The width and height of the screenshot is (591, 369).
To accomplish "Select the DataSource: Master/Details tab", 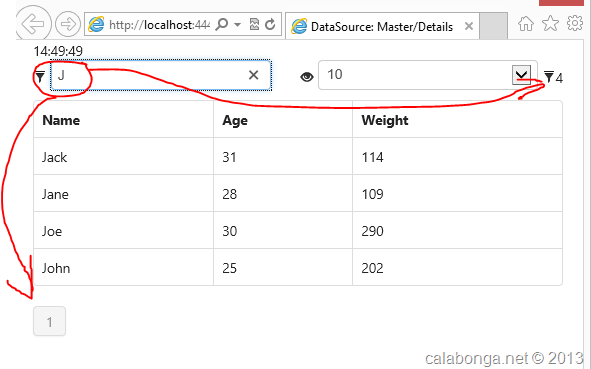I will [x=382, y=26].
